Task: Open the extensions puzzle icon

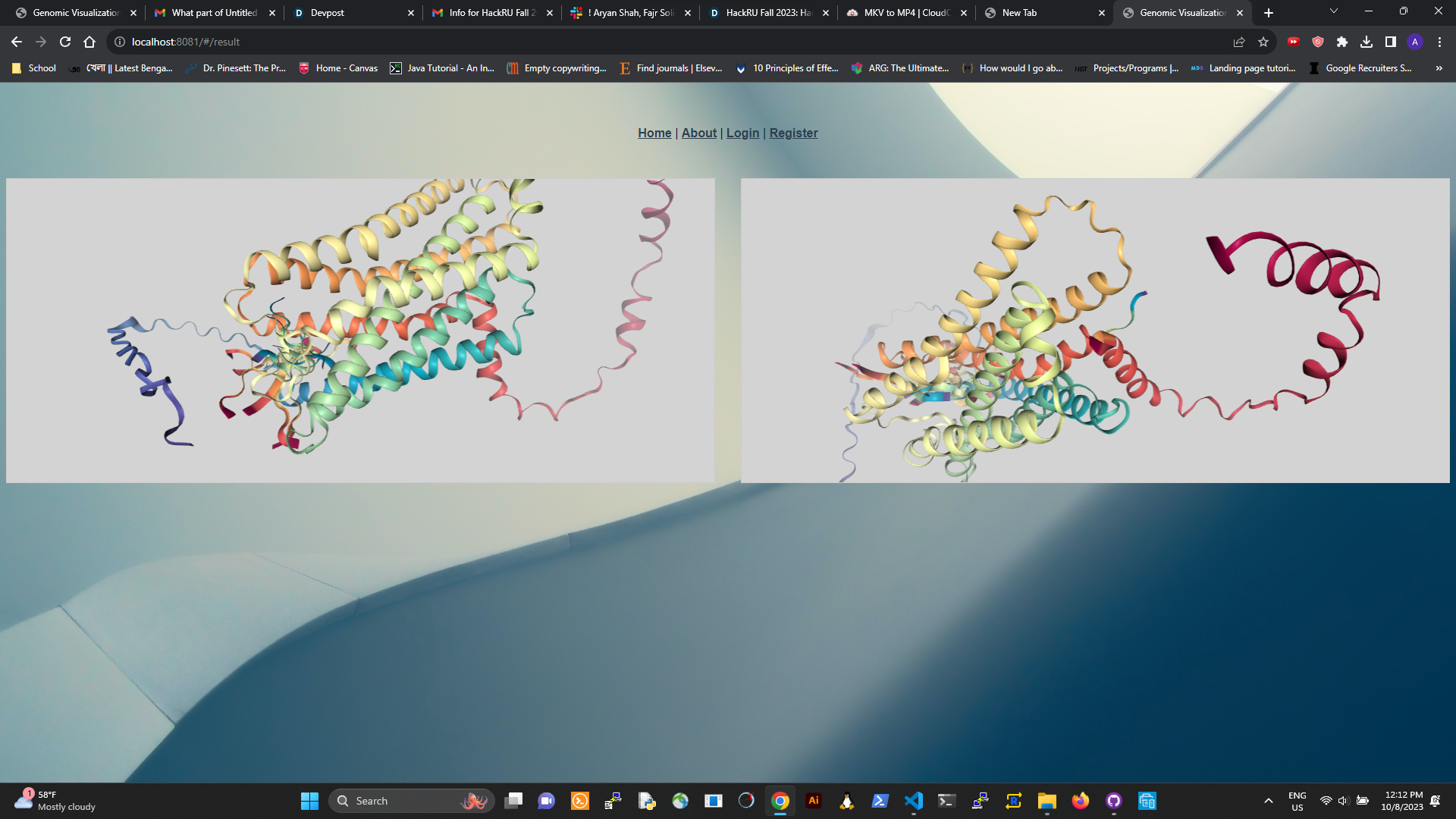Action: [x=1342, y=42]
